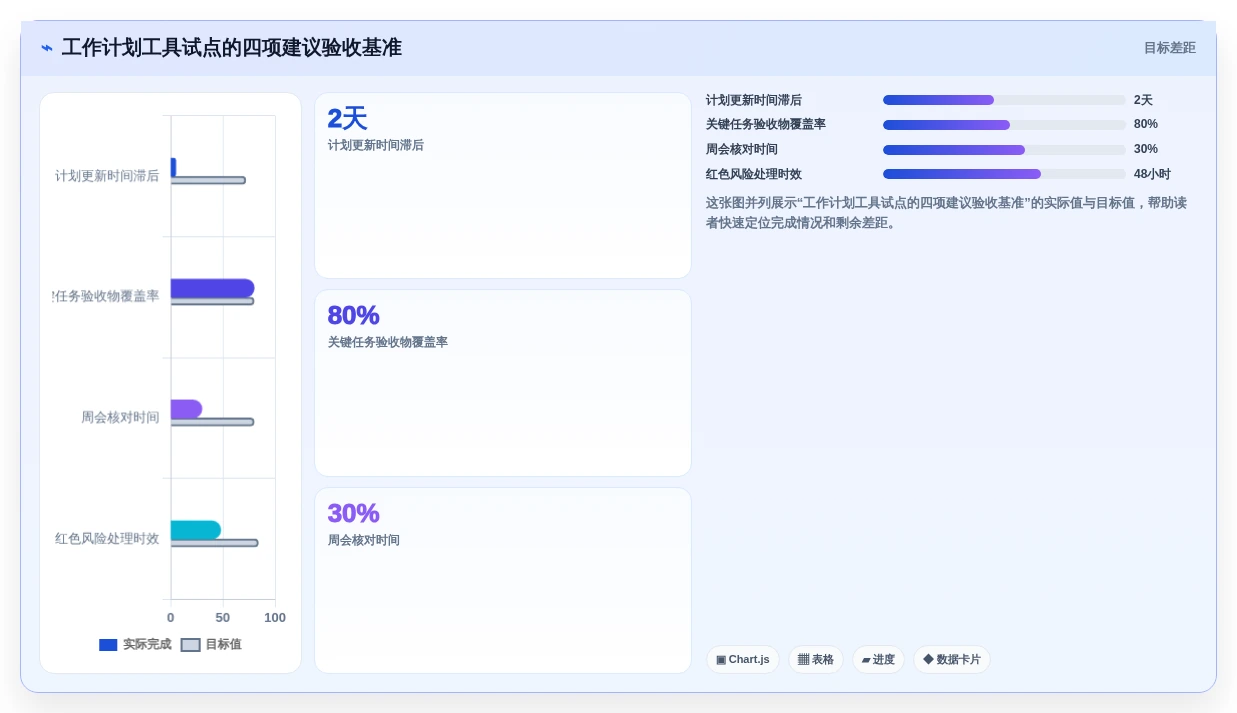Click the 计划更新时间滞后 progress bar
This screenshot has height=713, width=1237.
coord(1004,100)
